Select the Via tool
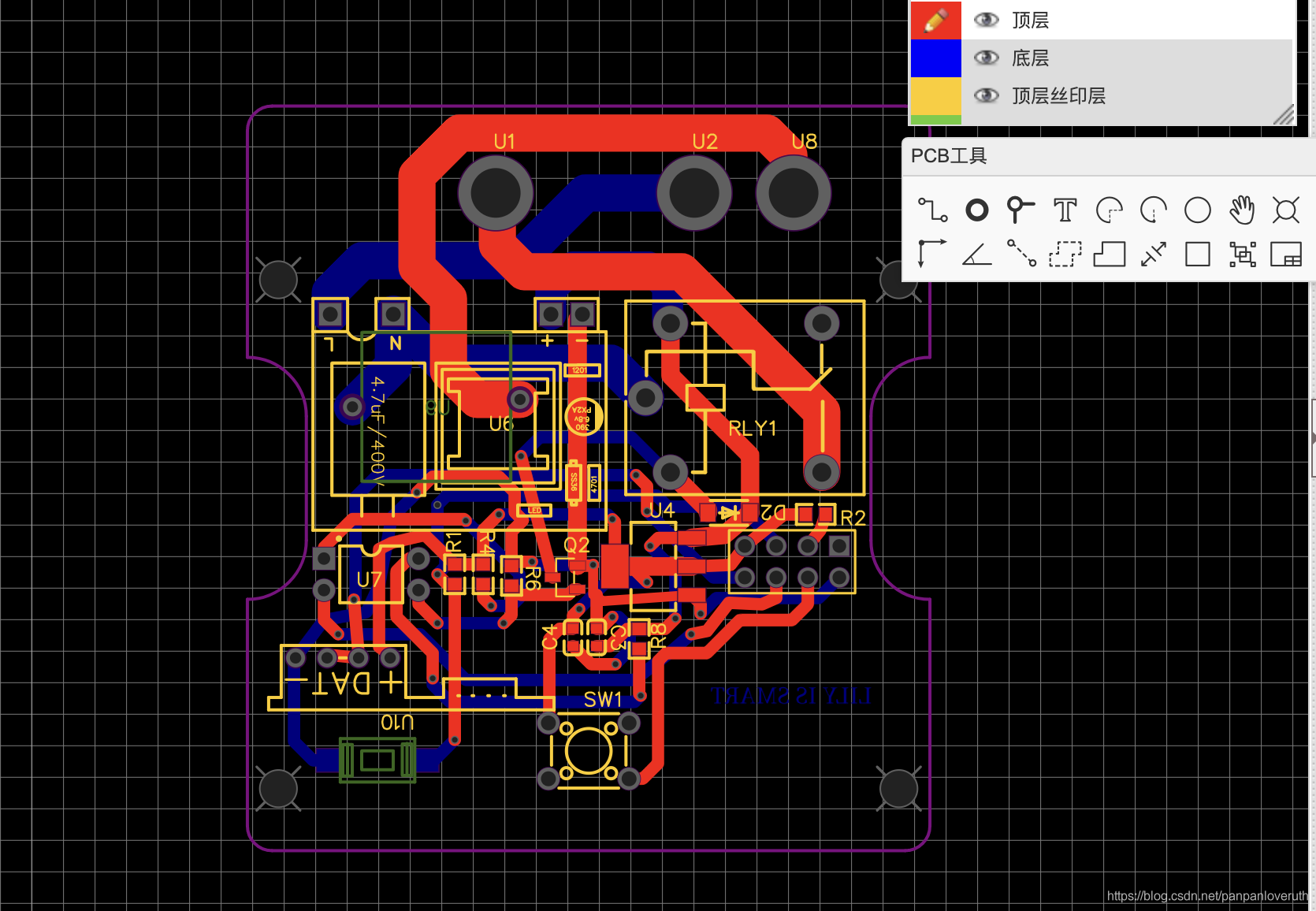 [x=1020, y=210]
